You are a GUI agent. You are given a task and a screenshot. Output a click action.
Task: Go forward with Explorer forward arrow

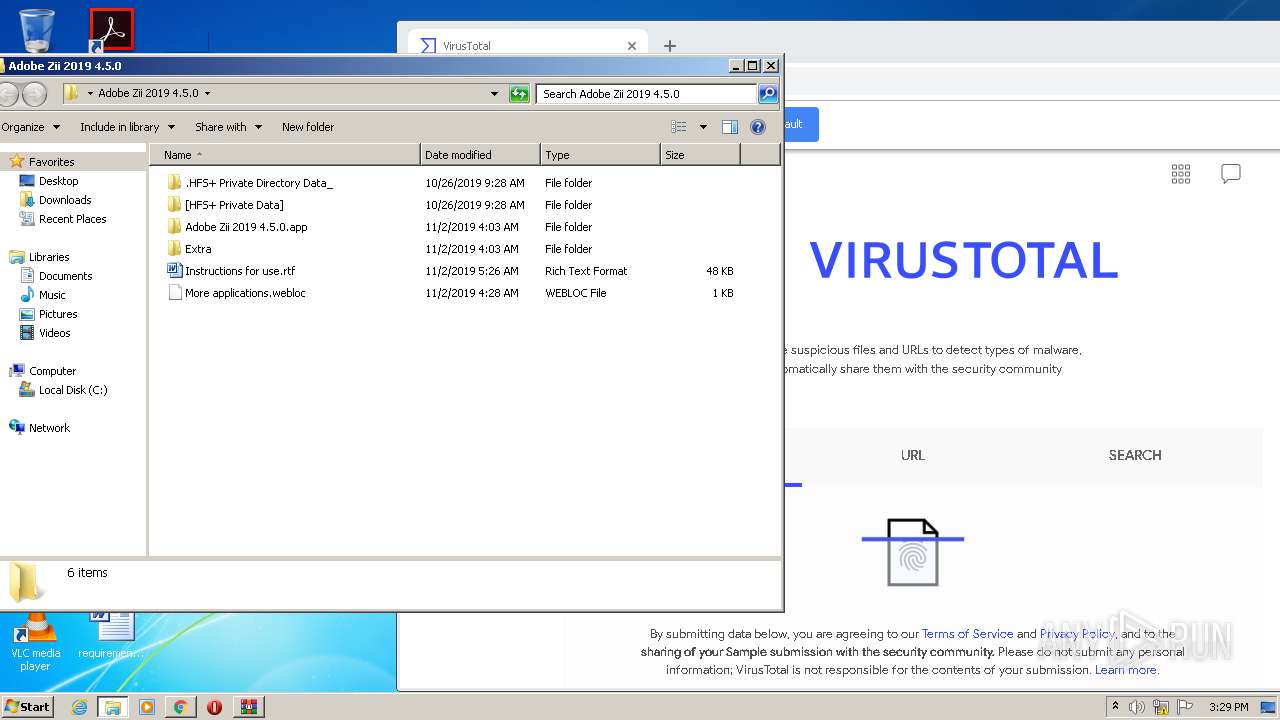click(x=34, y=94)
